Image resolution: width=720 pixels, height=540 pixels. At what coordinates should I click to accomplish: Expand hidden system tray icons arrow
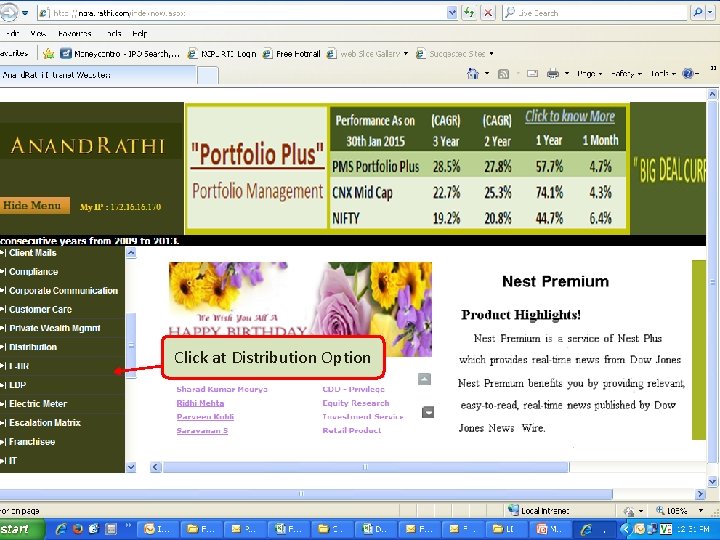click(624, 529)
